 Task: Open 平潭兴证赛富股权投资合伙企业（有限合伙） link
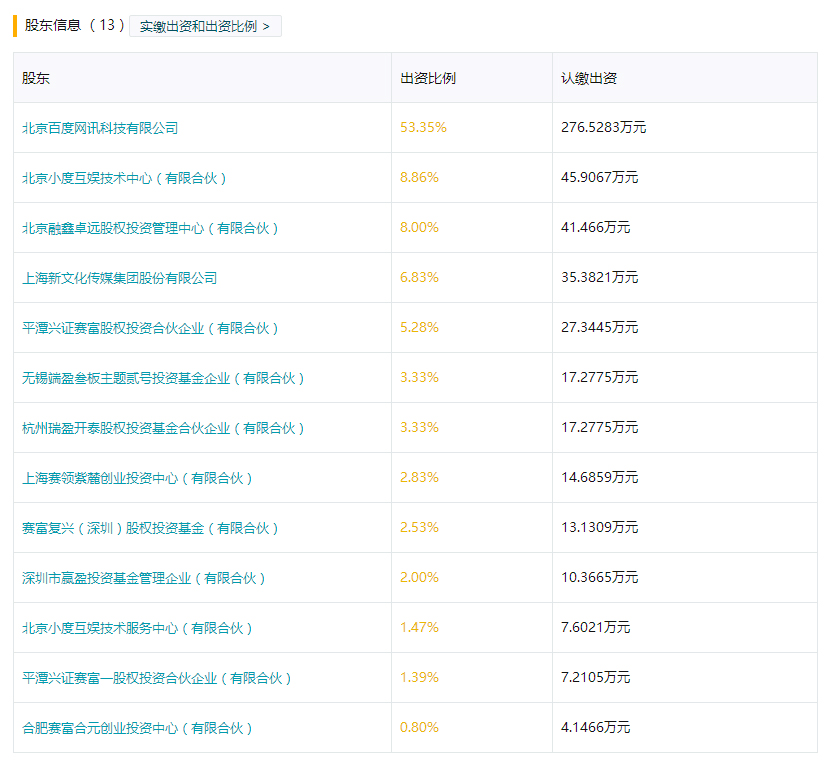tap(150, 328)
